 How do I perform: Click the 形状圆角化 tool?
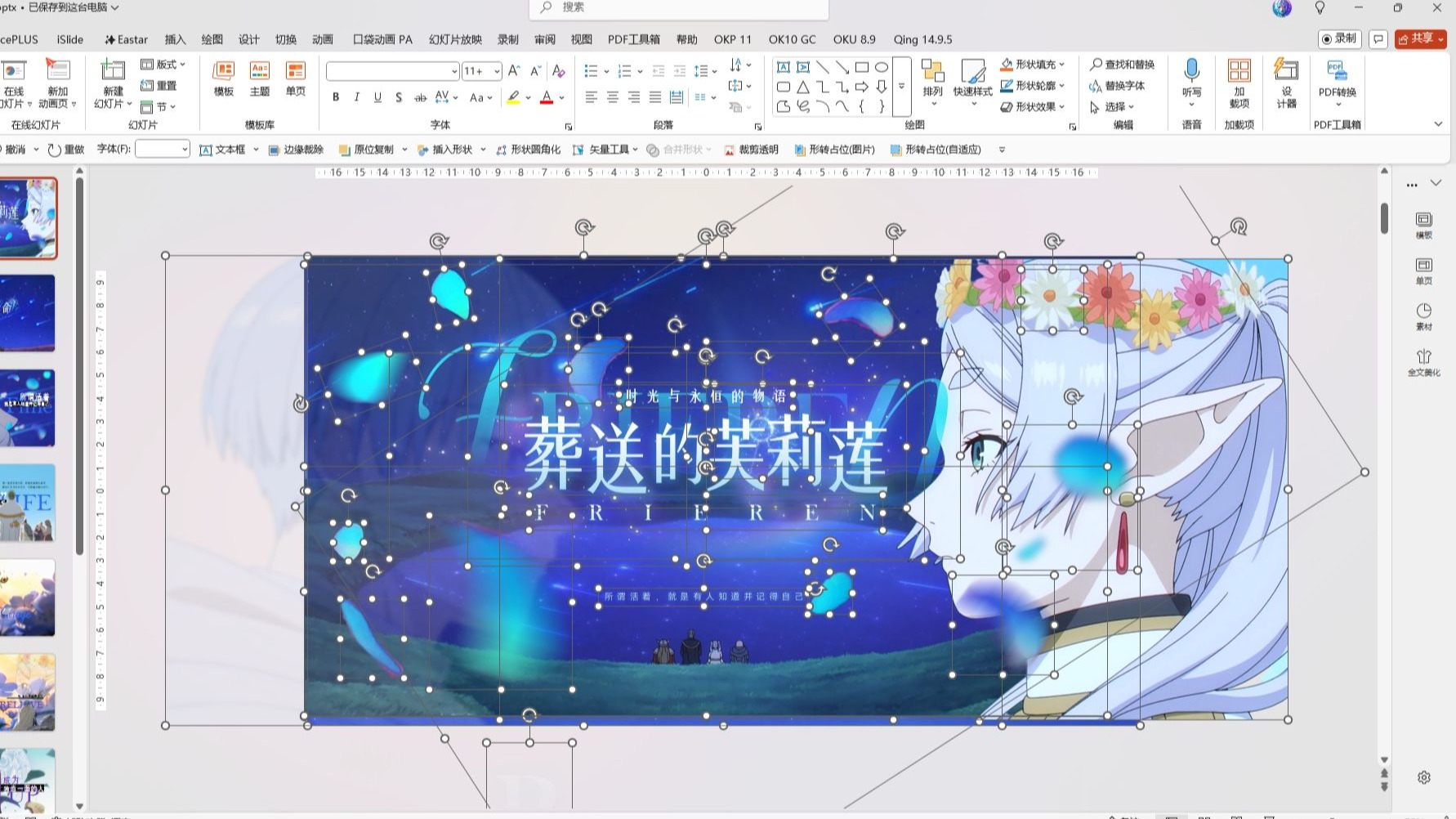pyautogui.click(x=528, y=150)
